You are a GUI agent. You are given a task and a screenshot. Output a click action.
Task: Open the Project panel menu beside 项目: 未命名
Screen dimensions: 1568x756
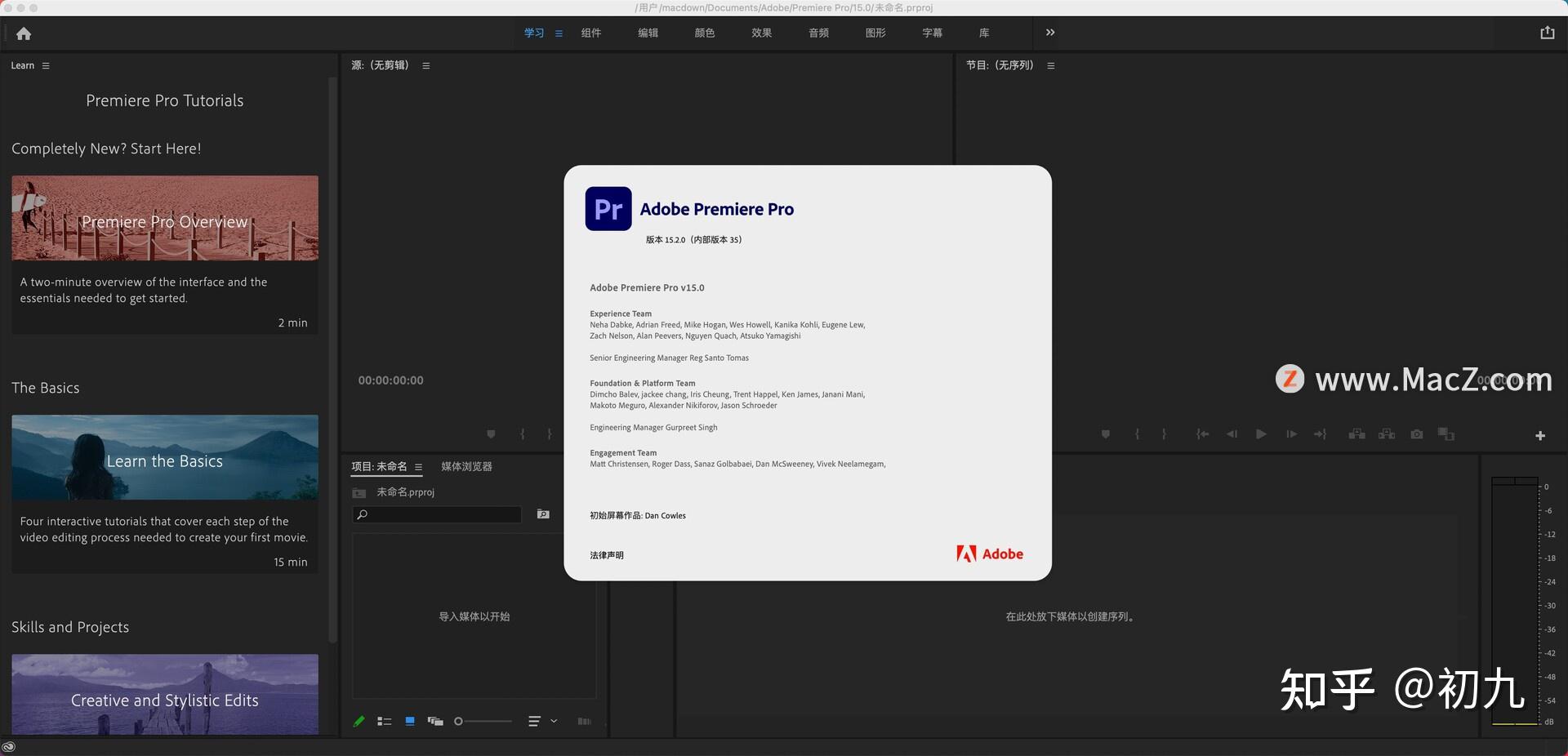tap(418, 467)
